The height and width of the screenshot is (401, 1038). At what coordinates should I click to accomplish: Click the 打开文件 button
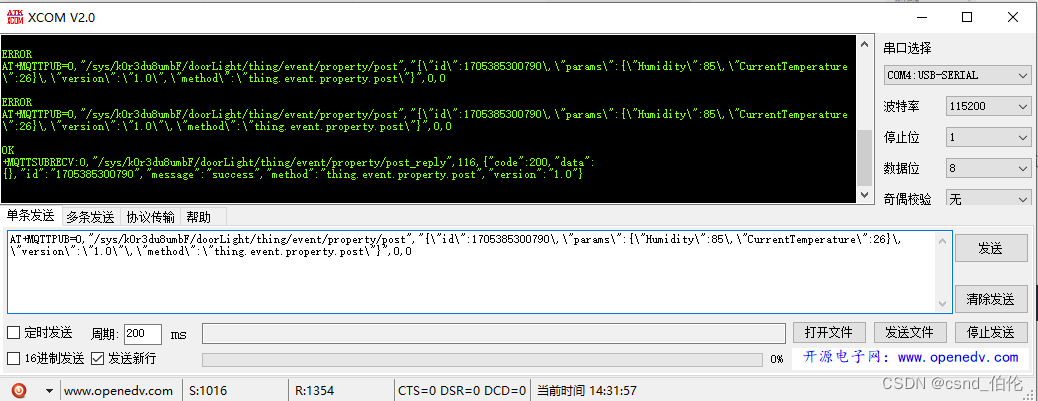pyautogui.click(x=829, y=332)
